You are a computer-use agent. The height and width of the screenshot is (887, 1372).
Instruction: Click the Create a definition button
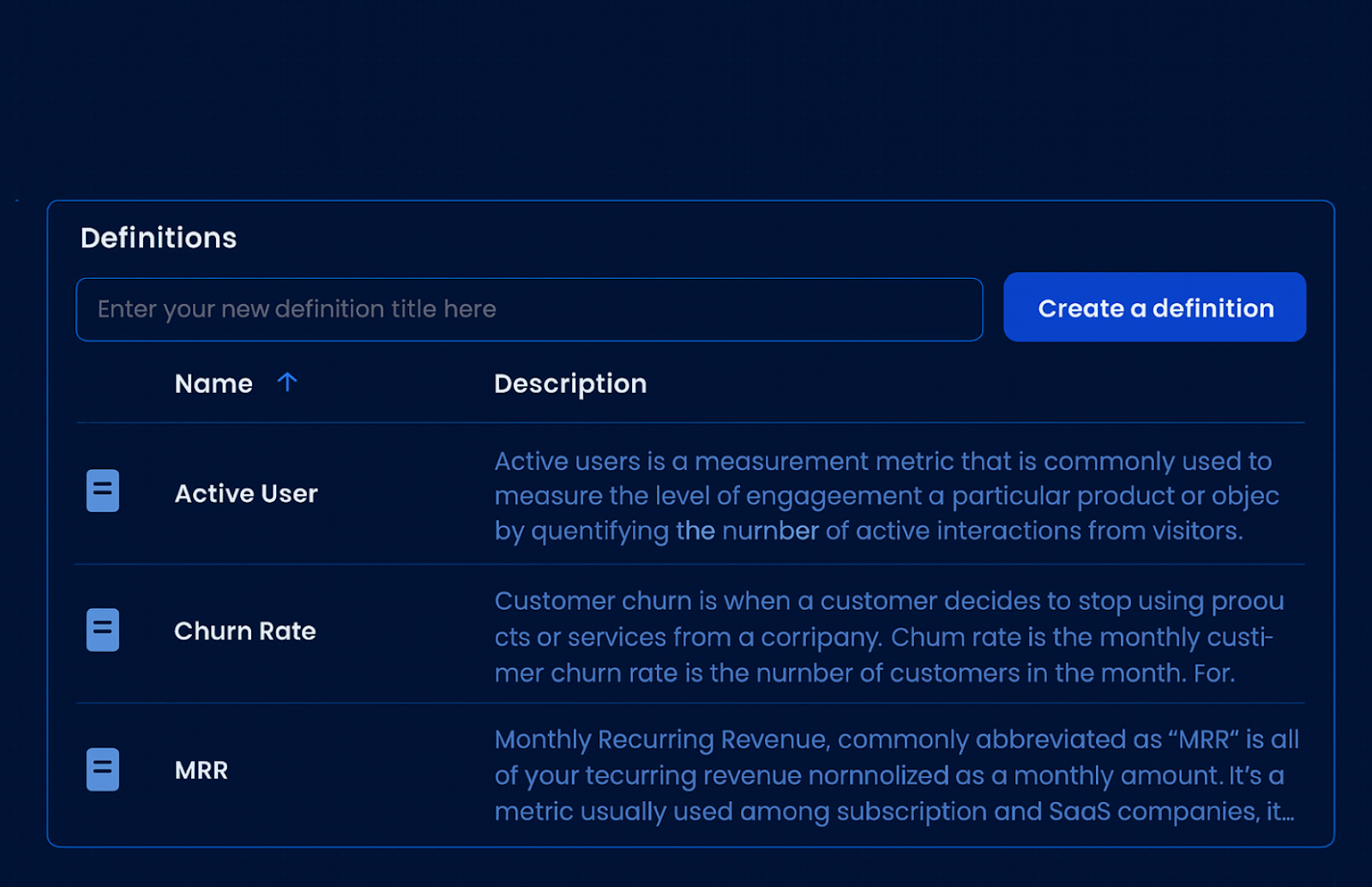point(1154,307)
